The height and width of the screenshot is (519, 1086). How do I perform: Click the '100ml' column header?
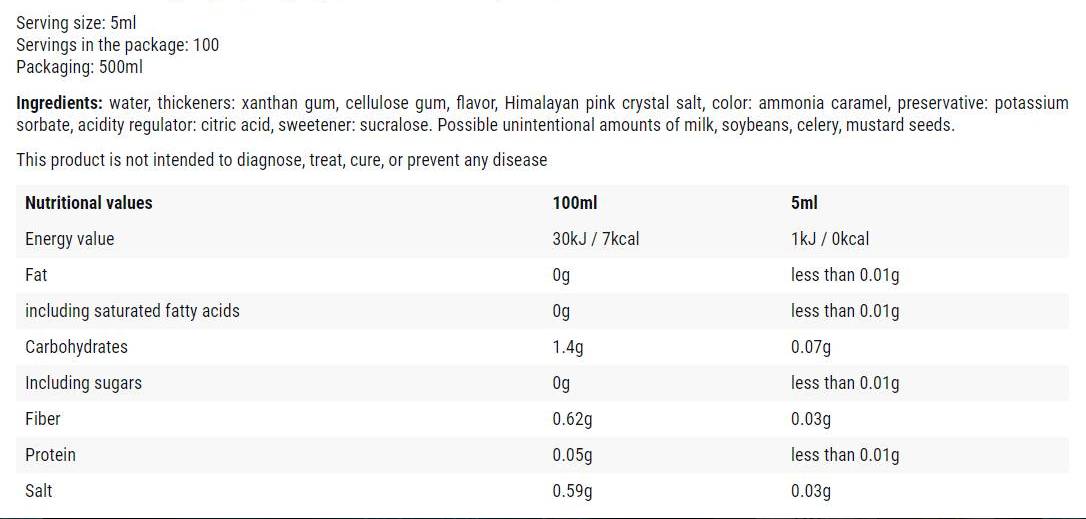[574, 203]
